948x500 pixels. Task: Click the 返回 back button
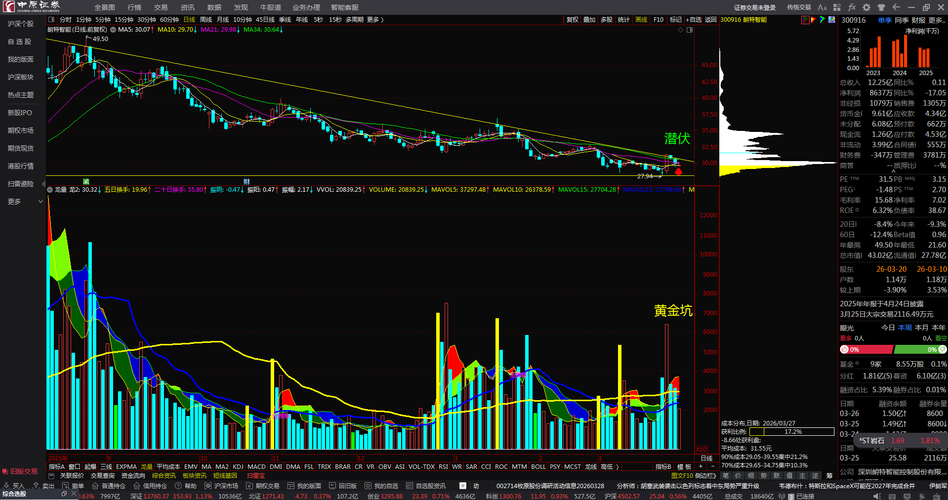pyautogui.click(x=711, y=20)
